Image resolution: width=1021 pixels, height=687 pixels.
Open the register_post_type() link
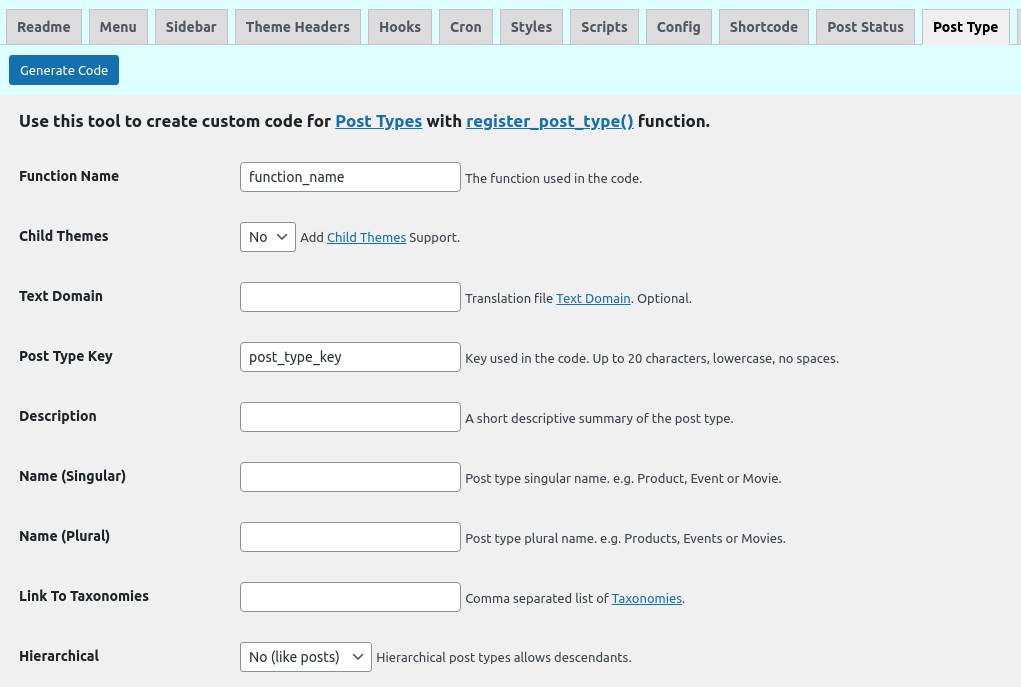coord(550,121)
